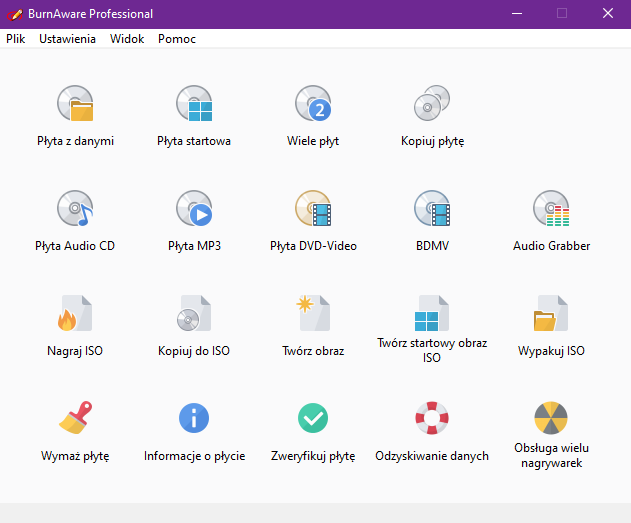Viewport: 631px width, 523px height.
Task: Open the Wiele płyt span disc icon
Action: click(313, 103)
